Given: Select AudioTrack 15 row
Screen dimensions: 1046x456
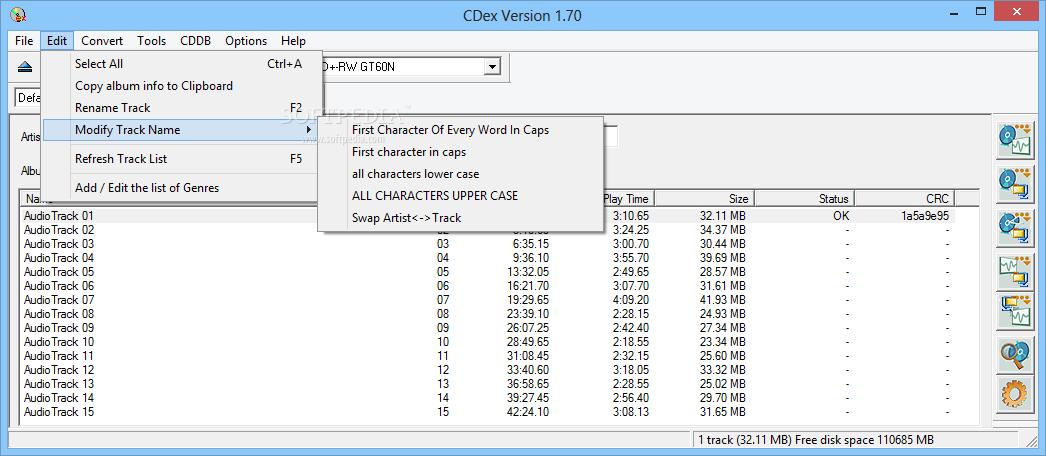Looking at the screenshot, I should (x=488, y=412).
